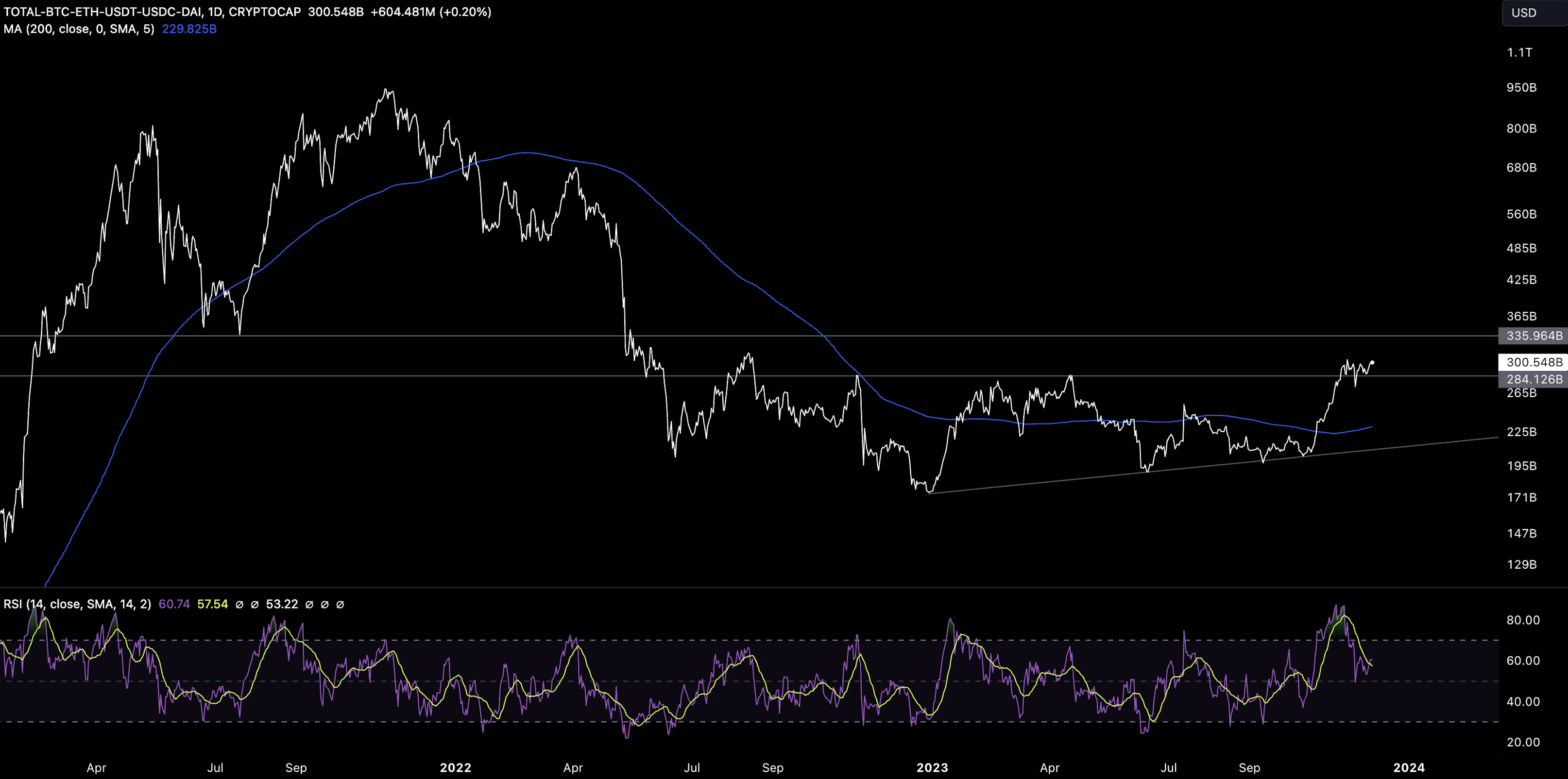Open the USD currency selector
This screenshot has height=779, width=1568.
(1524, 13)
